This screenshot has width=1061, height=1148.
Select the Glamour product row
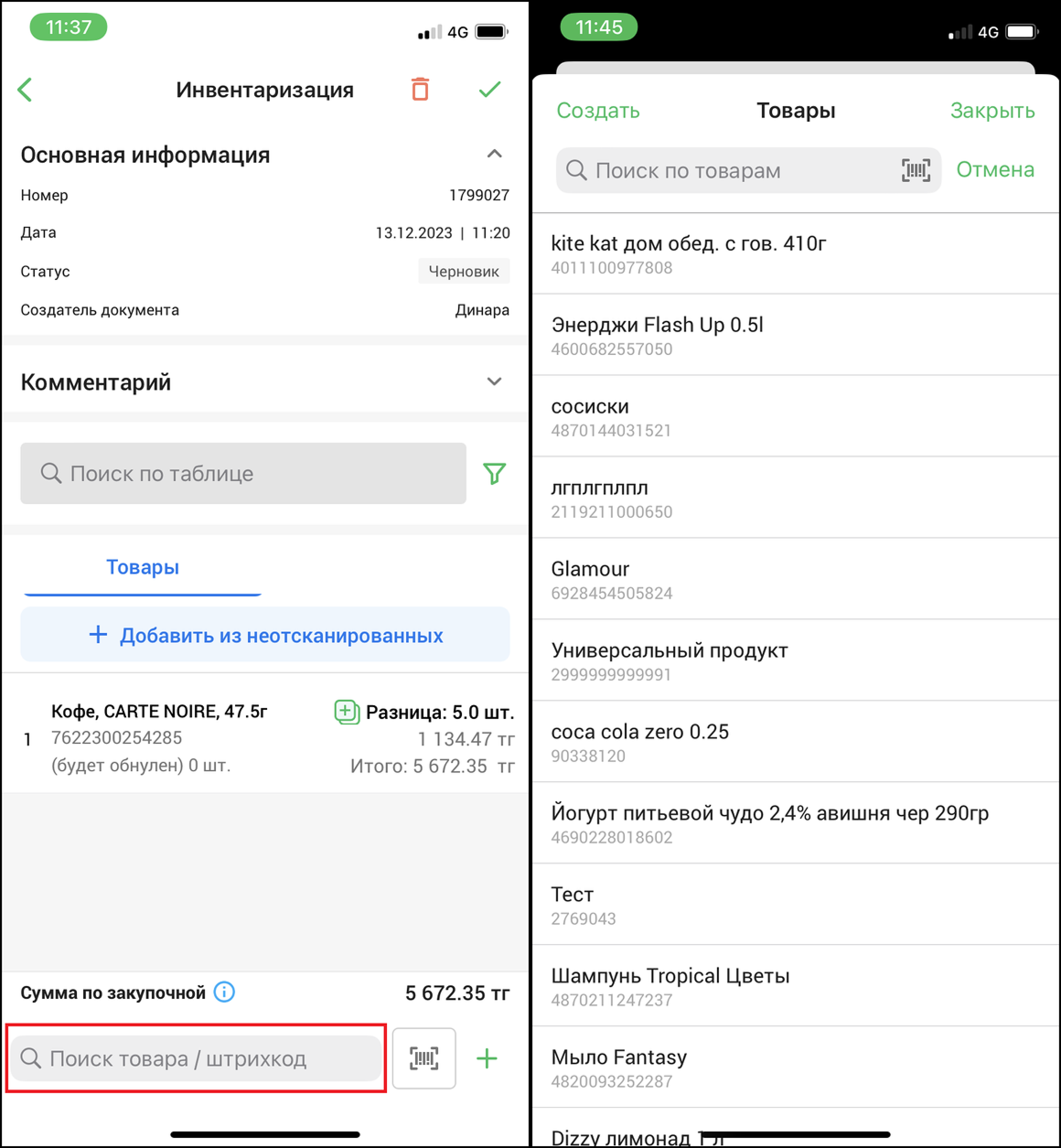(x=796, y=579)
